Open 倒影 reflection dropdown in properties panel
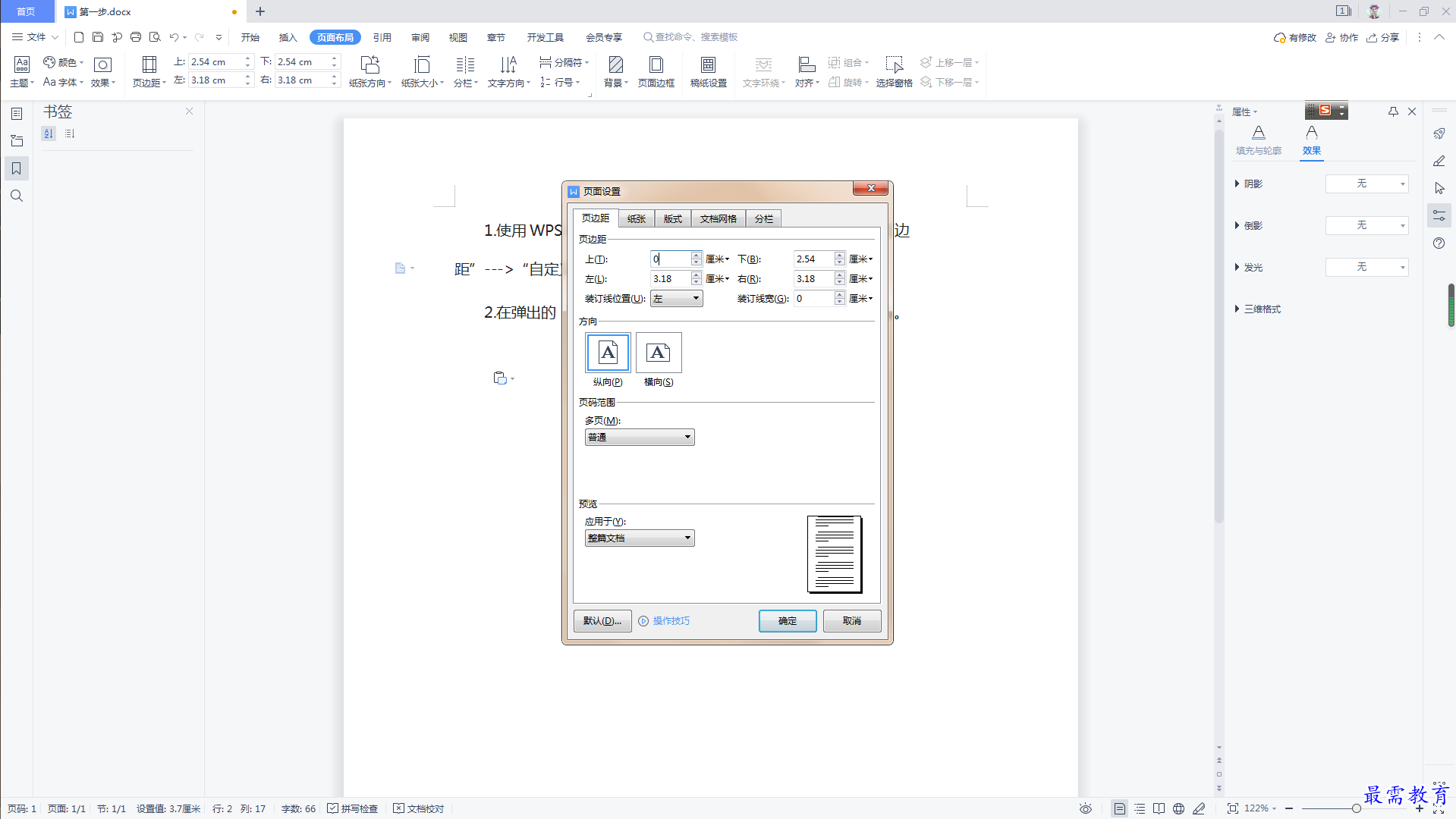The width and height of the screenshot is (1456, 819). pyautogui.click(x=1366, y=225)
